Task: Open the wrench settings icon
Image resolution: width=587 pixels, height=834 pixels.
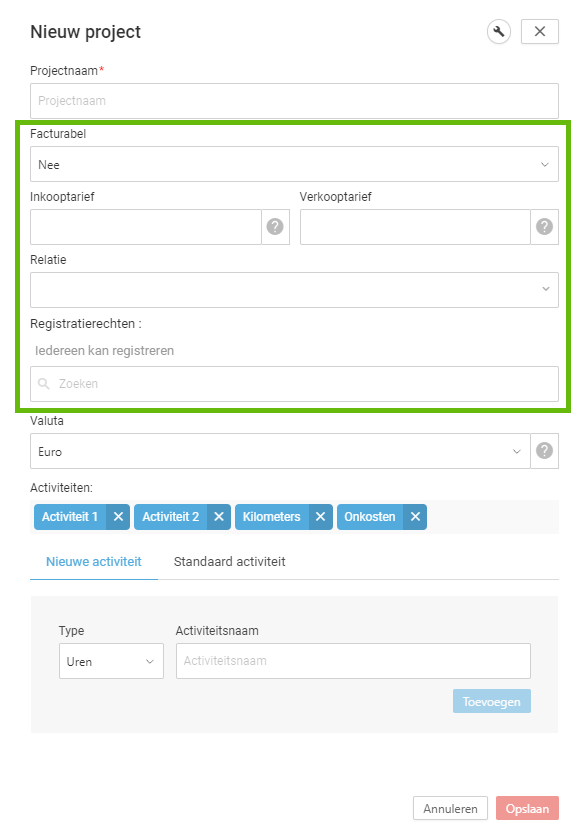Action: pos(498,32)
